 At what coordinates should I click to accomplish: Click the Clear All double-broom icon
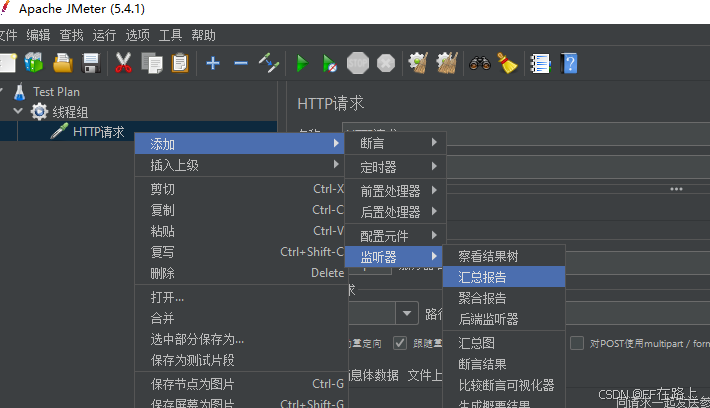[x=447, y=63]
